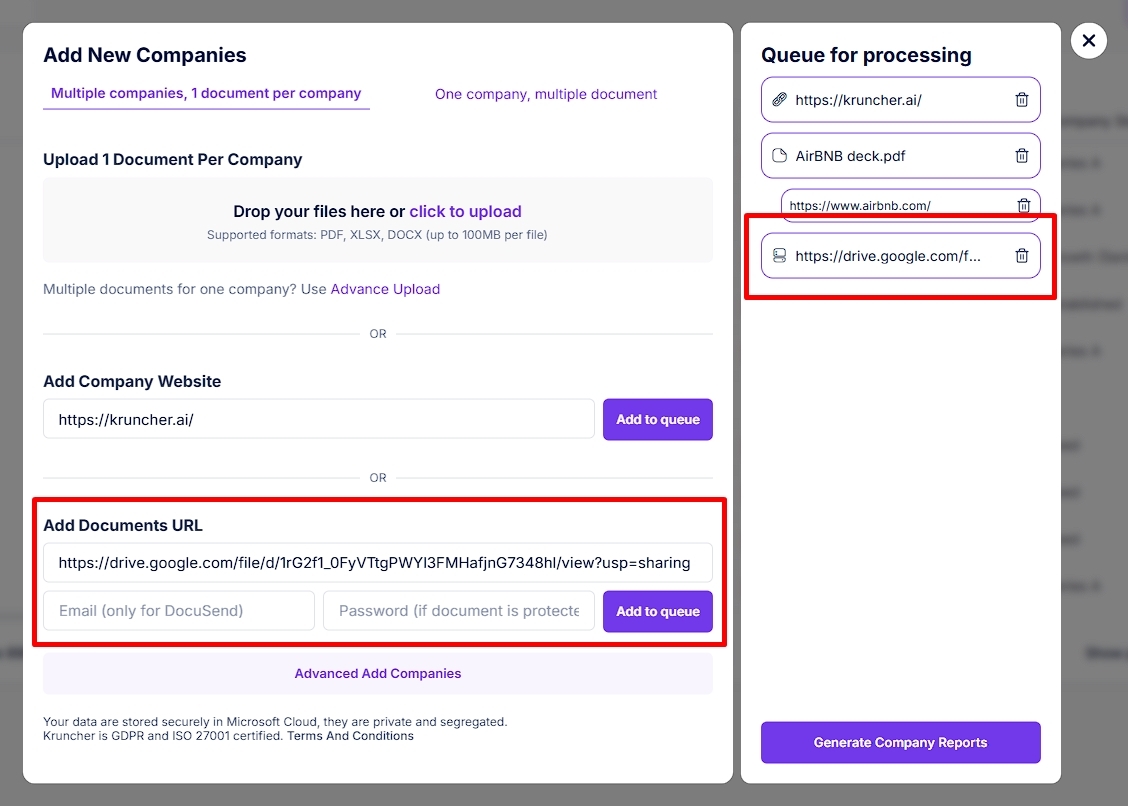Select Multiple companies, 1 document per company tab
The height and width of the screenshot is (806, 1128).
(x=206, y=94)
